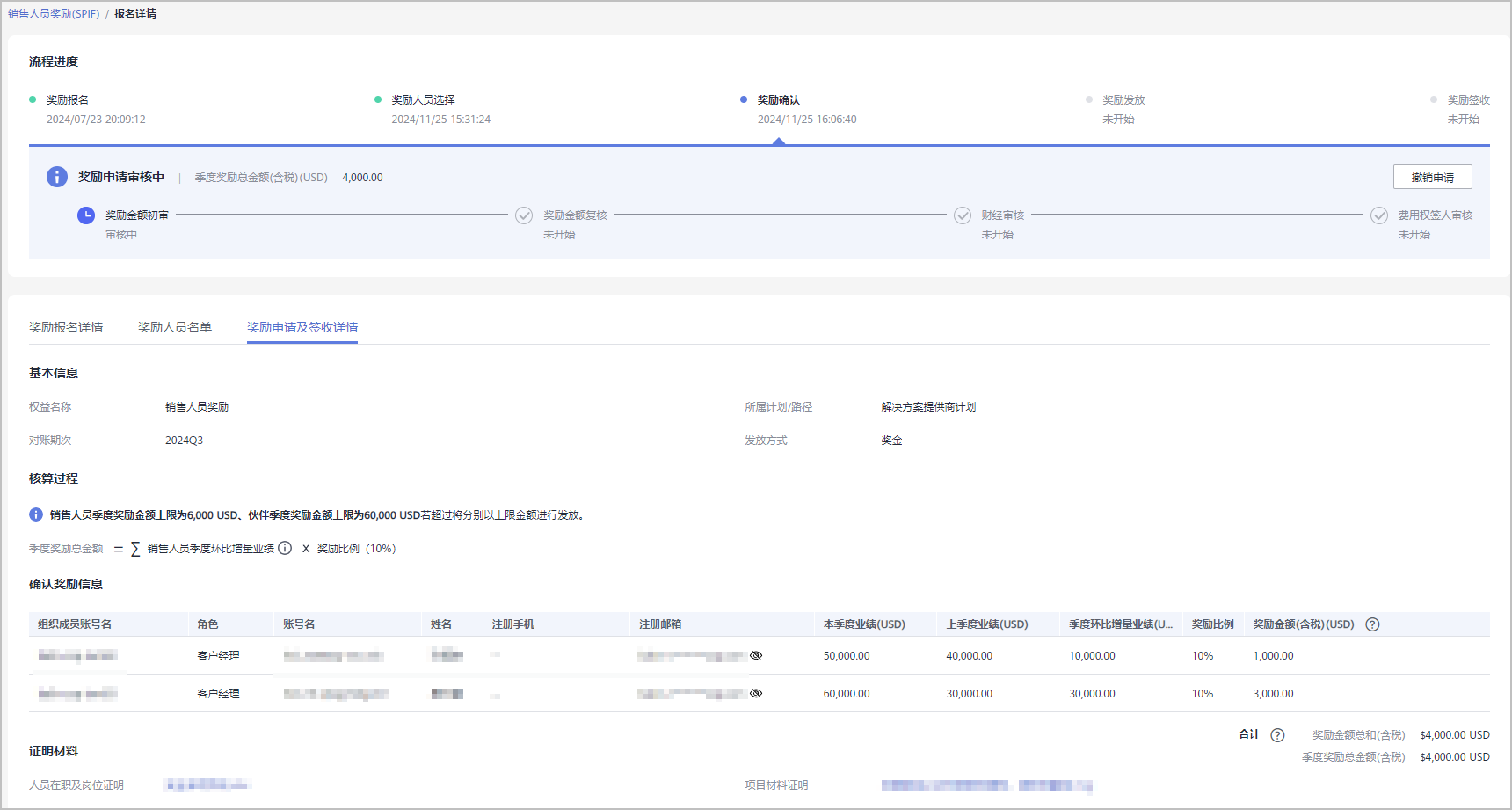Click the checkmark icon beside 财经审核

[x=963, y=215]
